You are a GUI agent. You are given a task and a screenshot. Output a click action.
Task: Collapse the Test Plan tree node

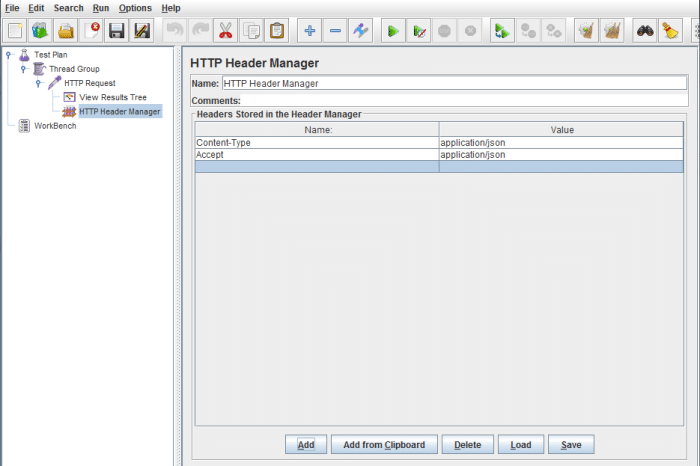pos(8,55)
